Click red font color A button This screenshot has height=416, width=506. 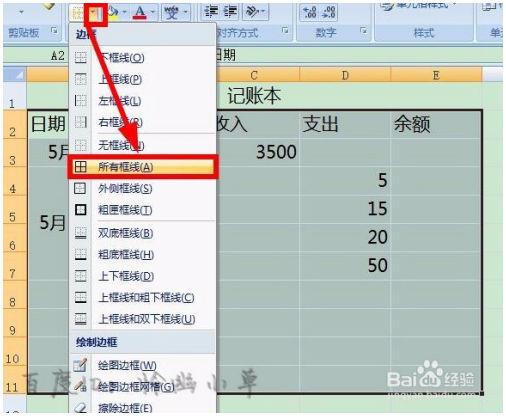(140, 12)
